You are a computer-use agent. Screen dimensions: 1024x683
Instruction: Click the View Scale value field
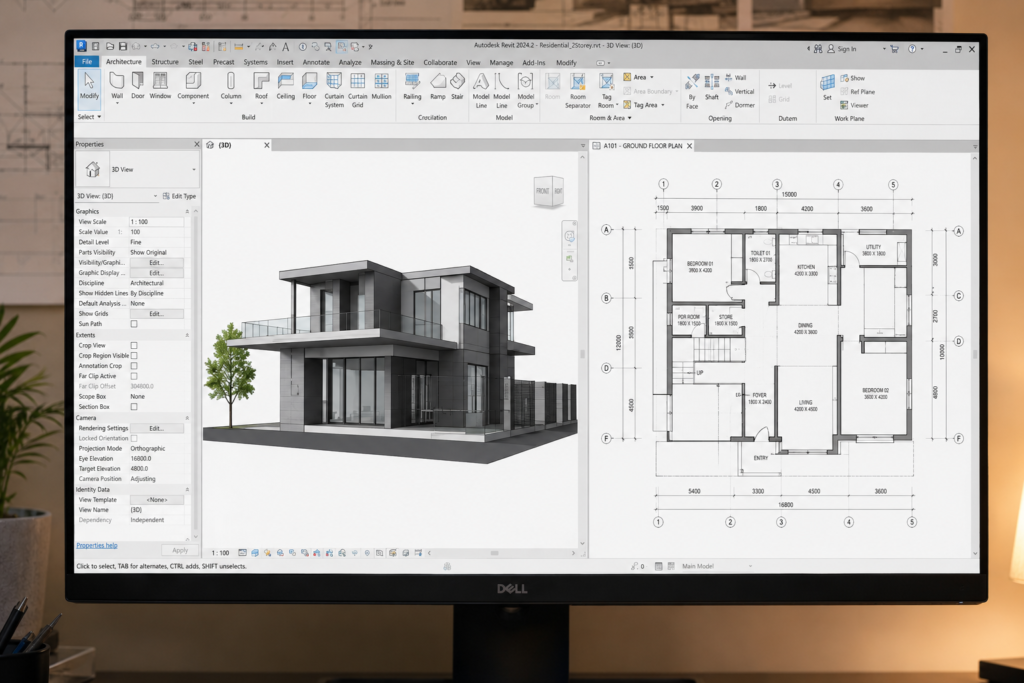click(156, 222)
